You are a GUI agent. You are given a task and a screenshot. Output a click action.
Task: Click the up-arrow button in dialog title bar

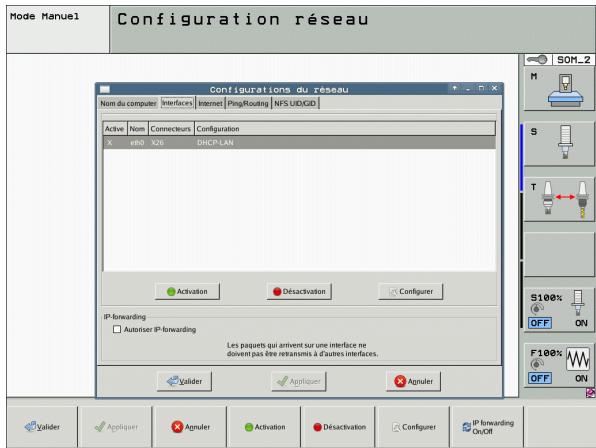pyautogui.click(x=455, y=88)
